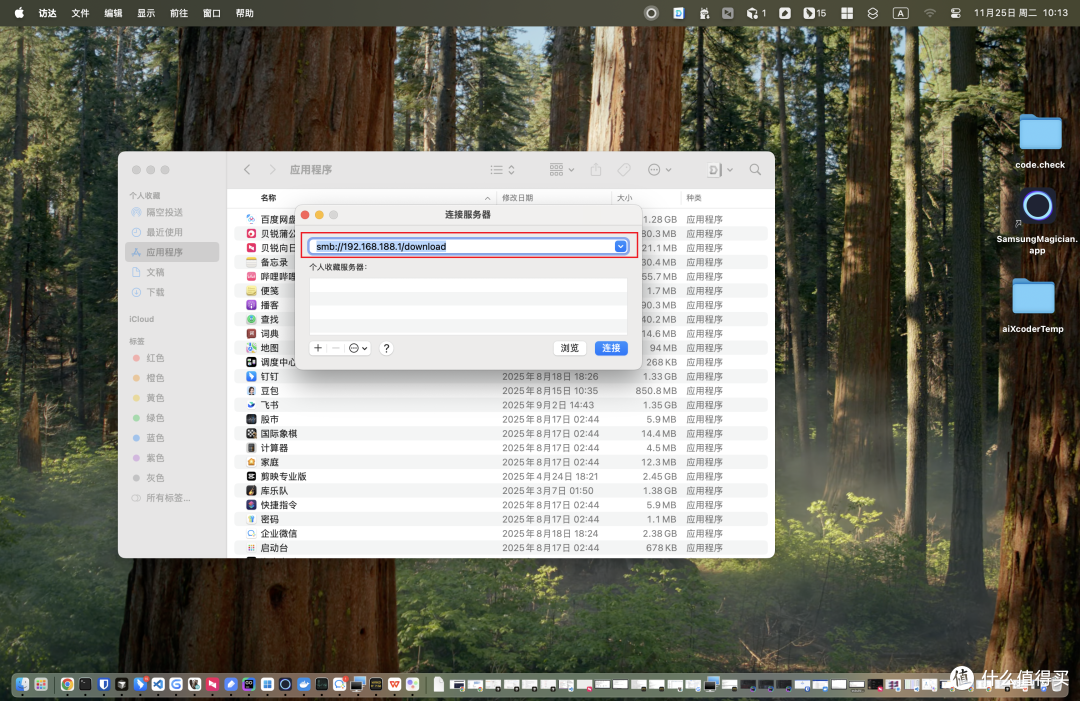The image size is (1080, 701).
Task: Click the tag icon in Finder toolbar
Action: click(624, 169)
